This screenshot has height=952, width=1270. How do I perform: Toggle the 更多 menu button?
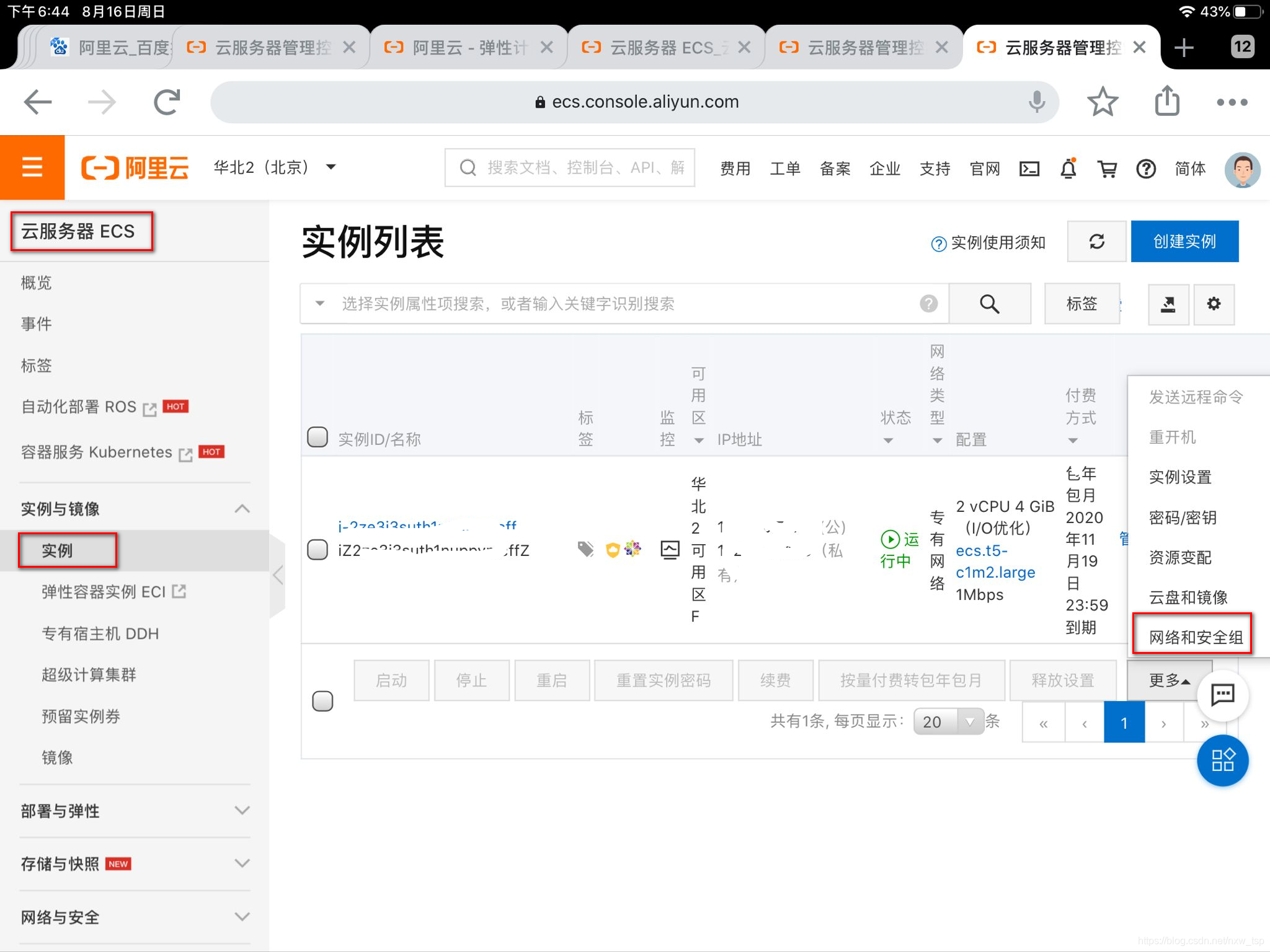click(1169, 681)
